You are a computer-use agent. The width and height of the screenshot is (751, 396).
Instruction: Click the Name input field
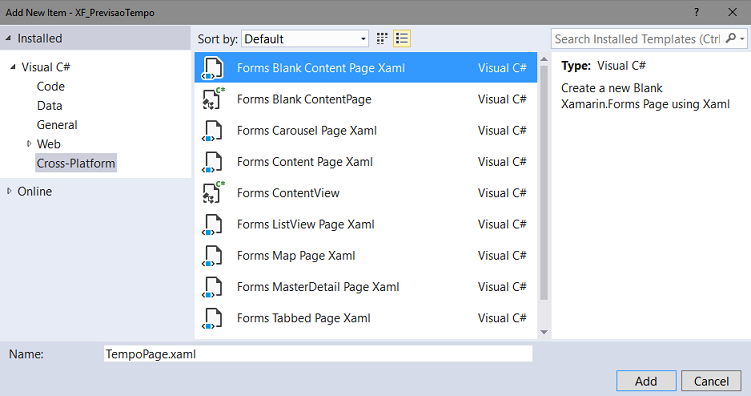(318, 354)
